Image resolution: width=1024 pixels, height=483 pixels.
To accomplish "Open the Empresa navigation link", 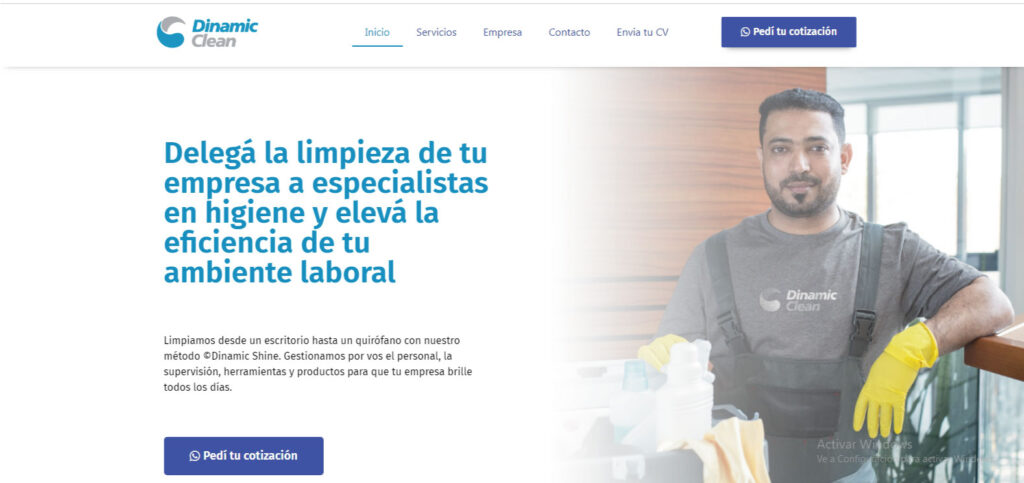I will [502, 32].
